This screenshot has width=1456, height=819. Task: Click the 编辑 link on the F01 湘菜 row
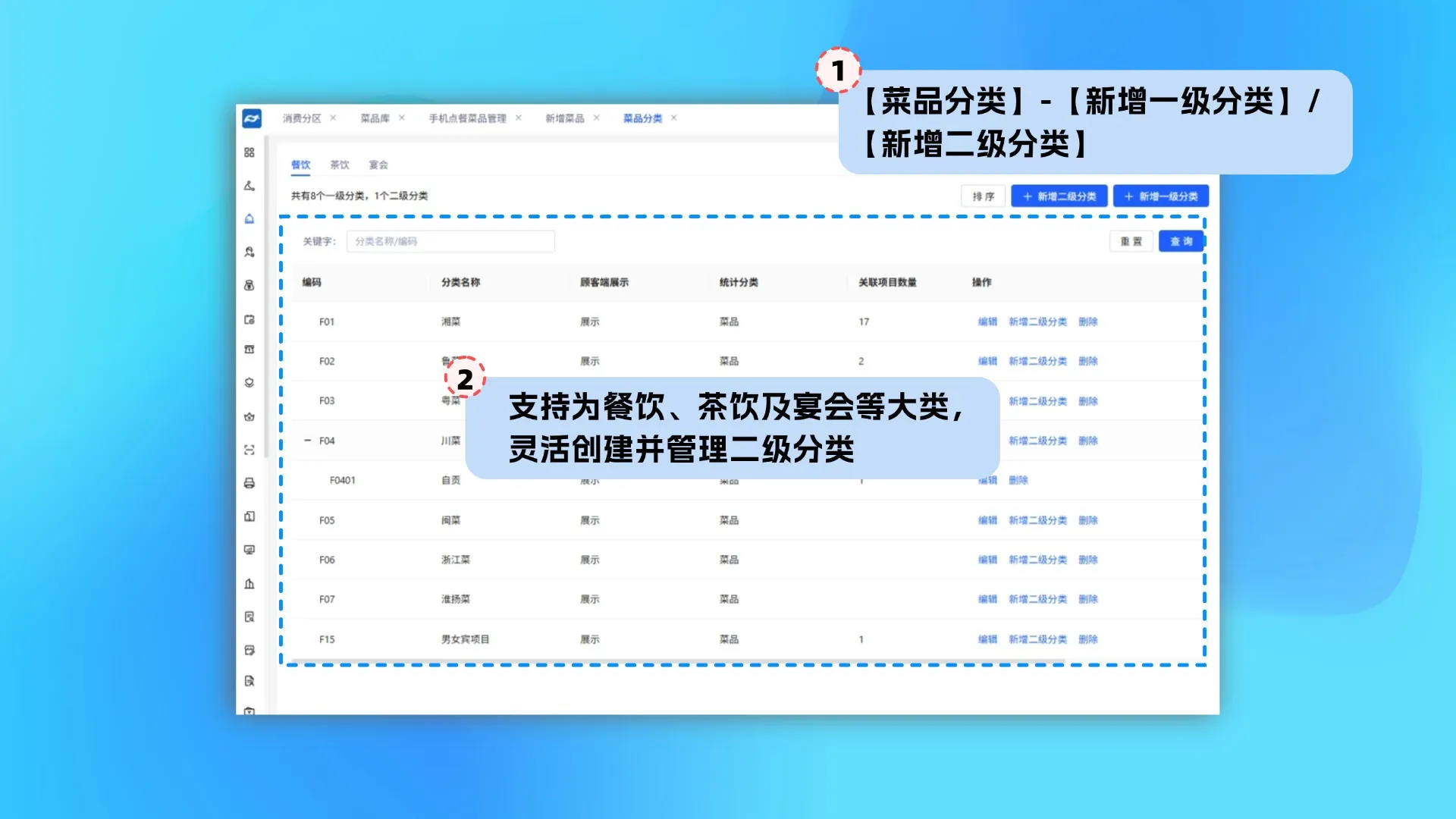988,321
